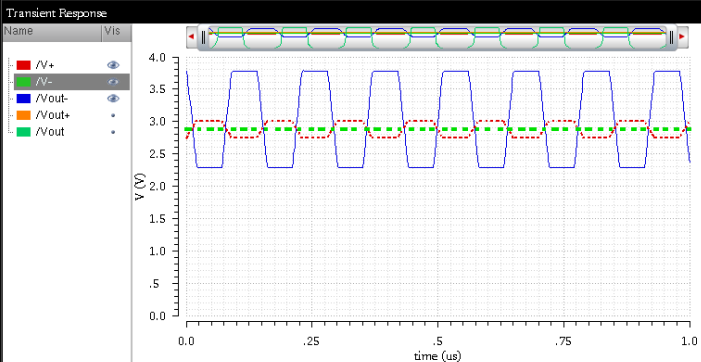Click the Transient Response title

click(57, 13)
